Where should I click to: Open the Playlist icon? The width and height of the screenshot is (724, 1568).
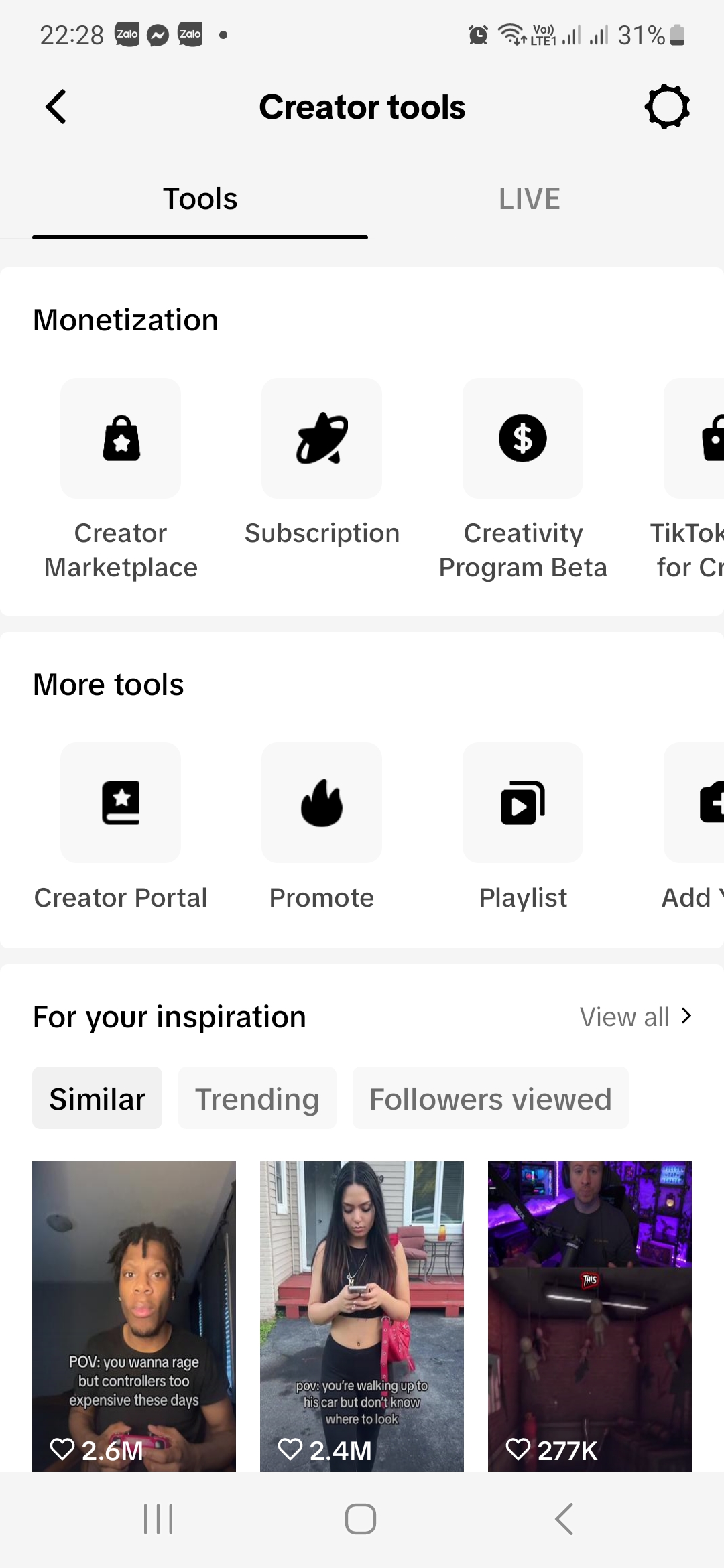click(x=523, y=803)
